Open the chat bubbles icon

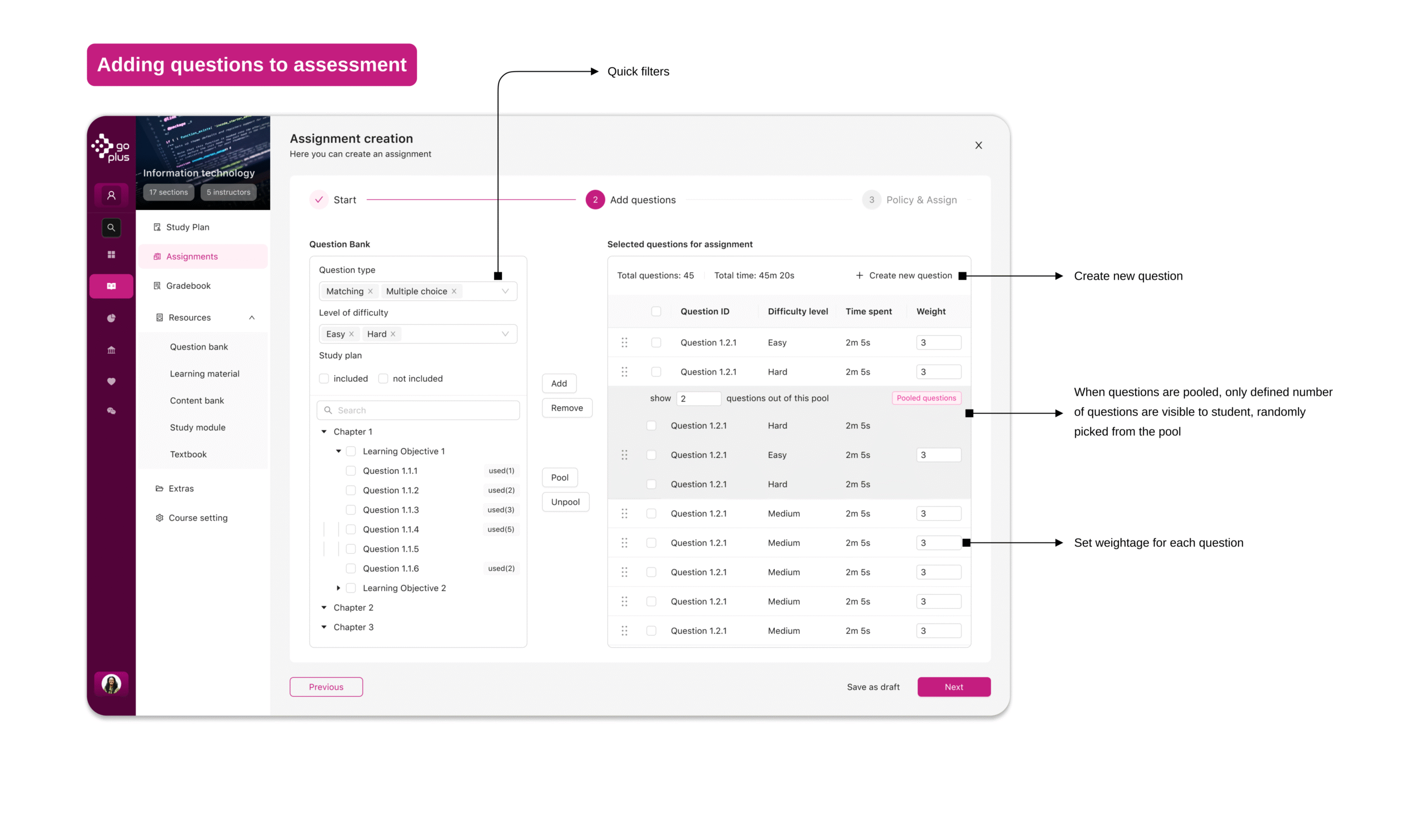[112, 412]
